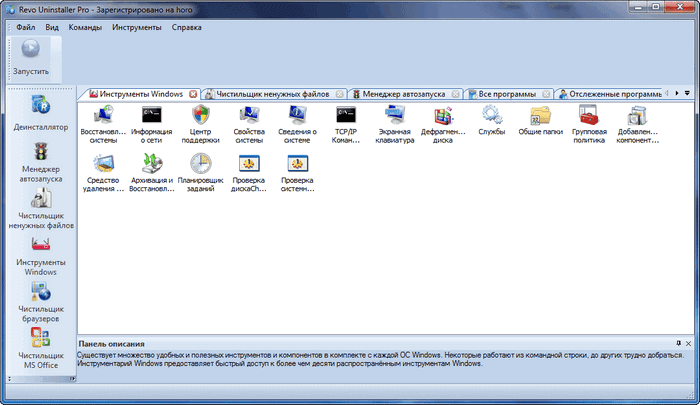Close the Инструменты Windows tab
This screenshot has height=405, width=700.
pyautogui.click(x=193, y=94)
